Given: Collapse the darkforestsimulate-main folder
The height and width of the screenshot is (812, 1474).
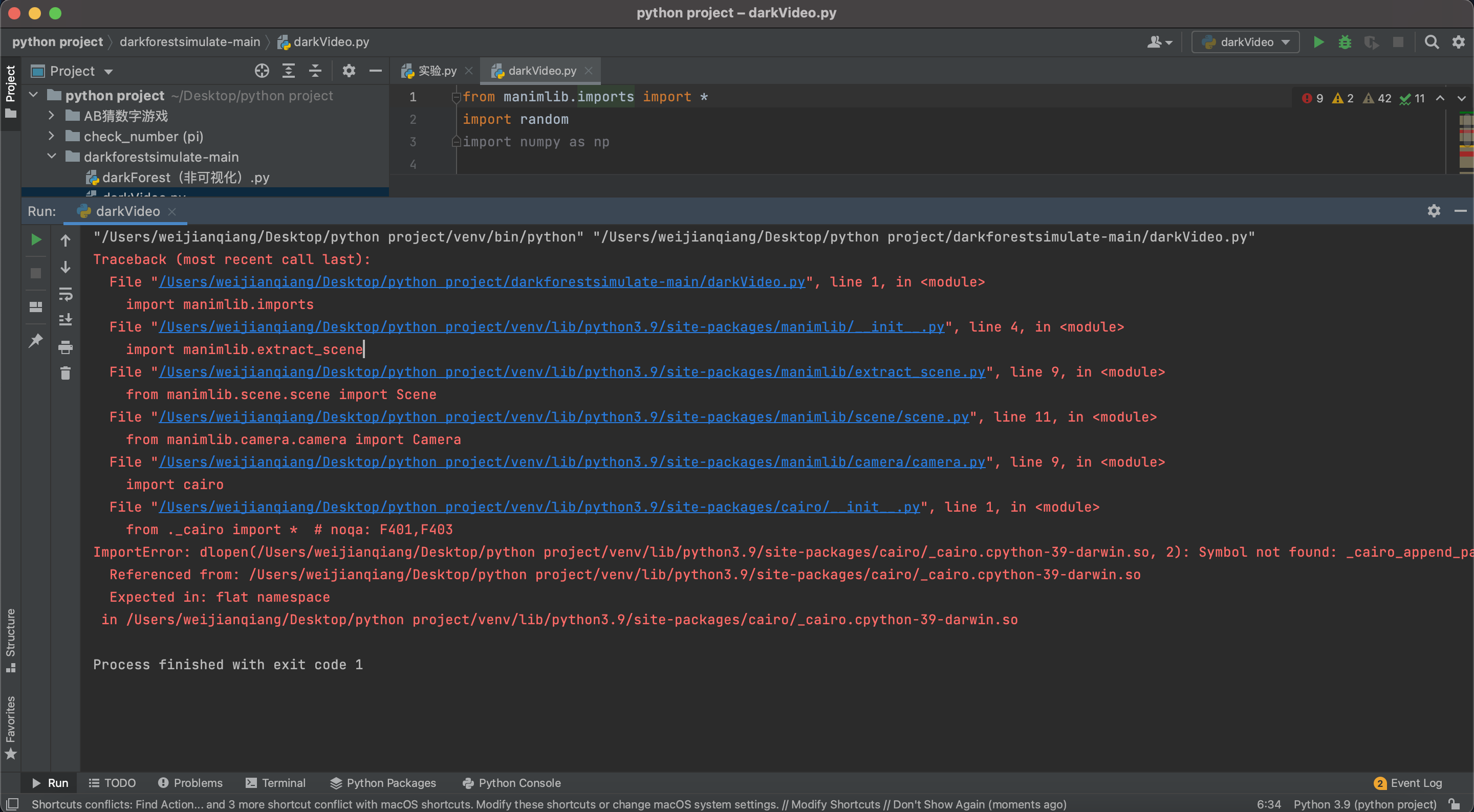Looking at the screenshot, I should [x=52, y=156].
